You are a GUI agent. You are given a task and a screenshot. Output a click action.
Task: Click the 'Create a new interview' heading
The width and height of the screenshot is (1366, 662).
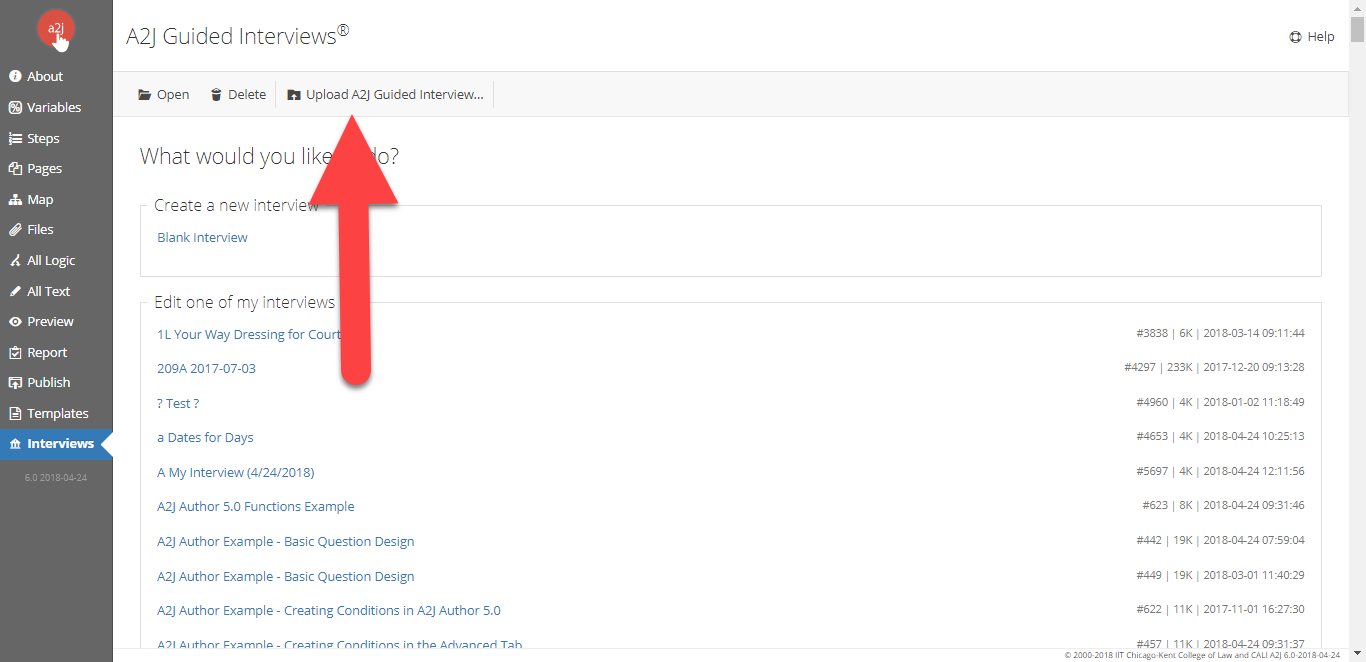[236, 205]
